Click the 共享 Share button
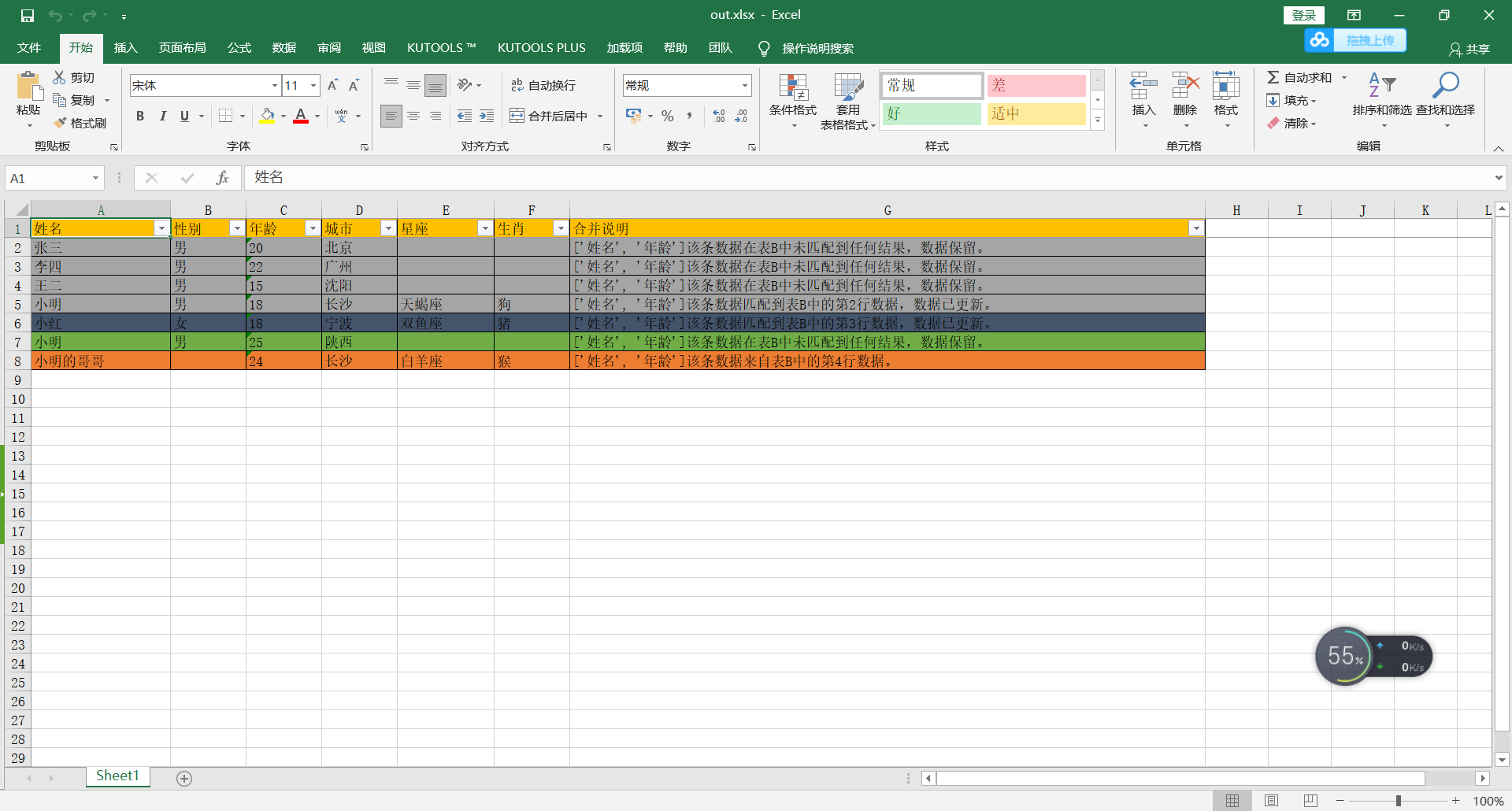 coord(1469,49)
